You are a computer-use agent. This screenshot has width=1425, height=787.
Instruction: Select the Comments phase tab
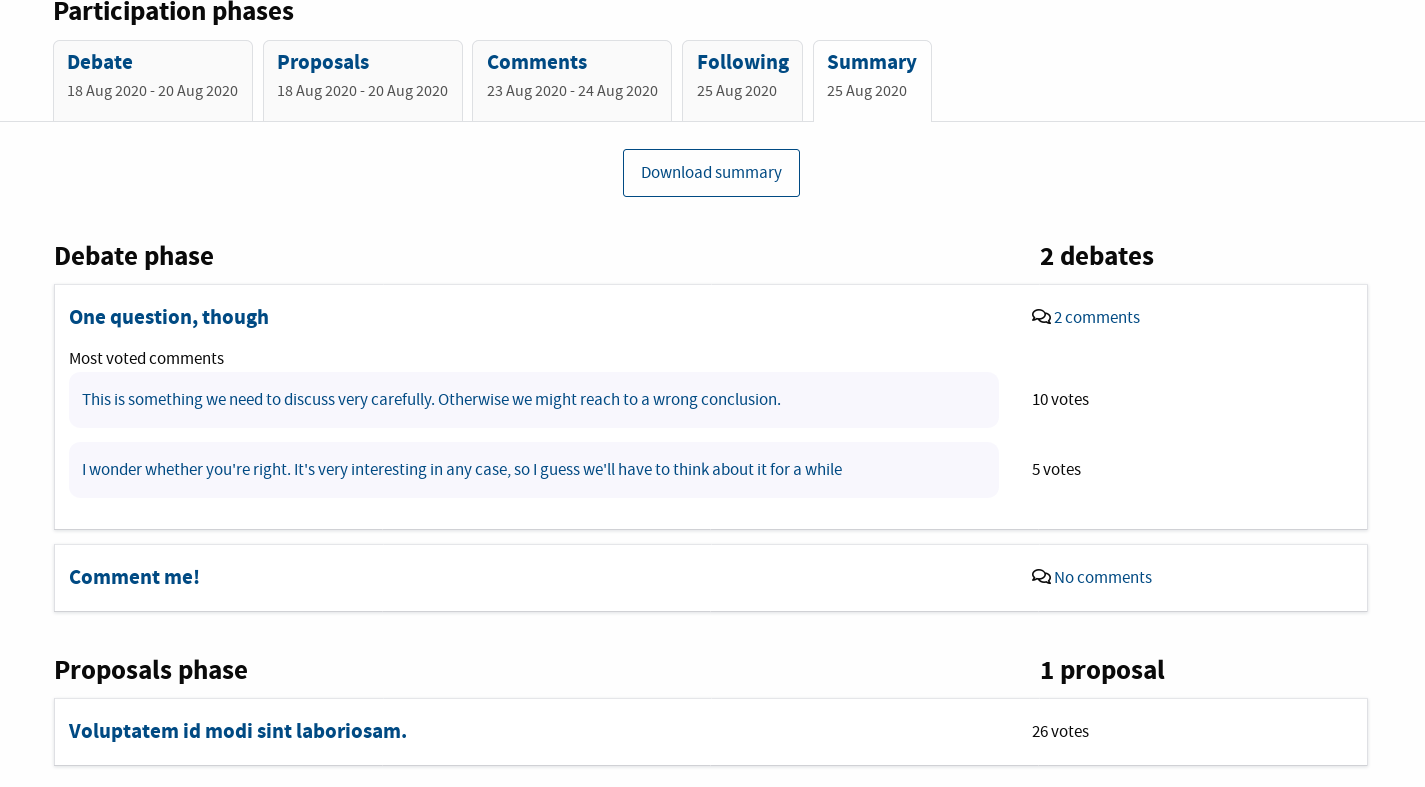point(572,81)
